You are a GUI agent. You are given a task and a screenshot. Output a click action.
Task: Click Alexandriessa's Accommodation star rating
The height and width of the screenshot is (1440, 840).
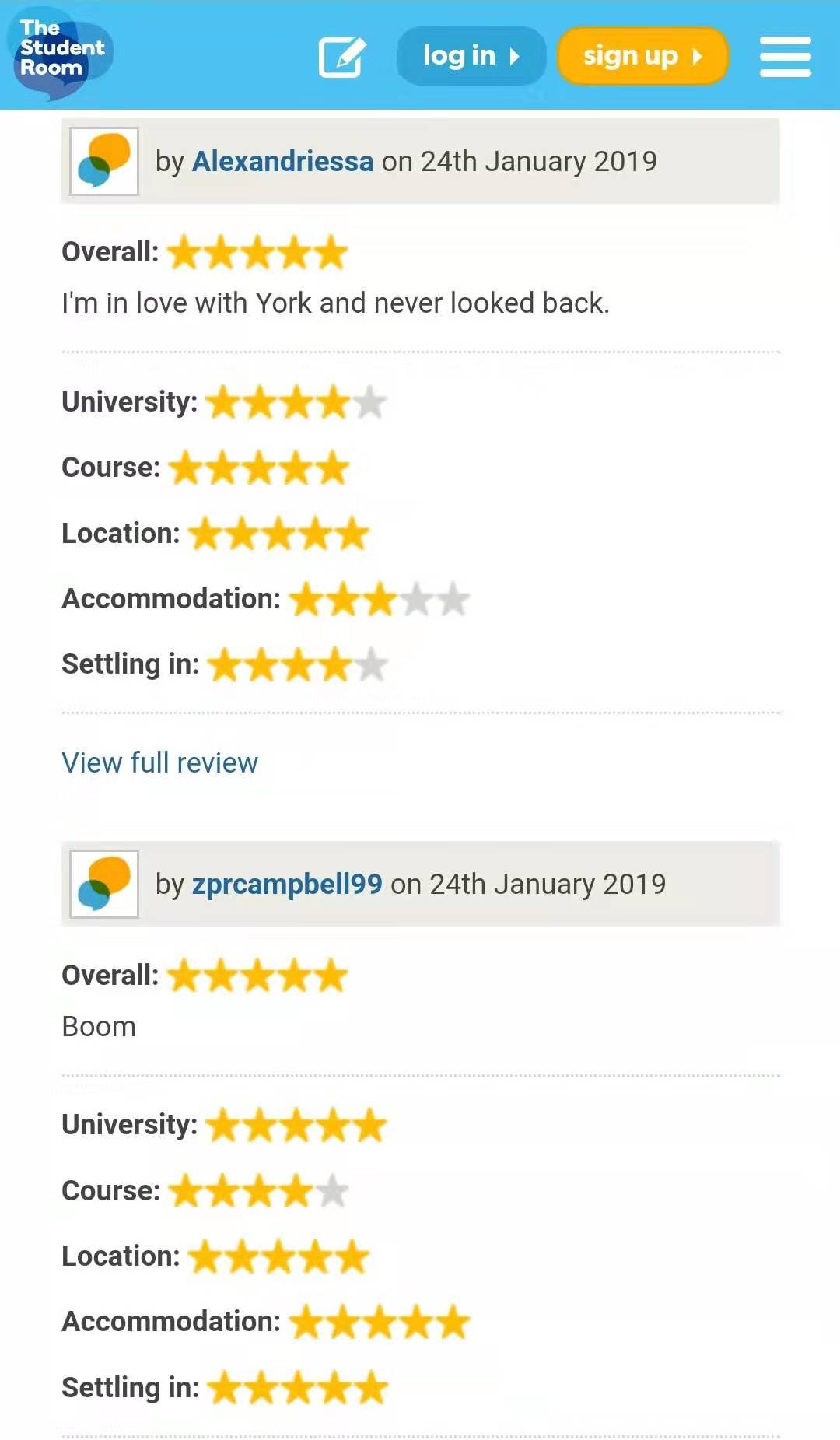380,600
